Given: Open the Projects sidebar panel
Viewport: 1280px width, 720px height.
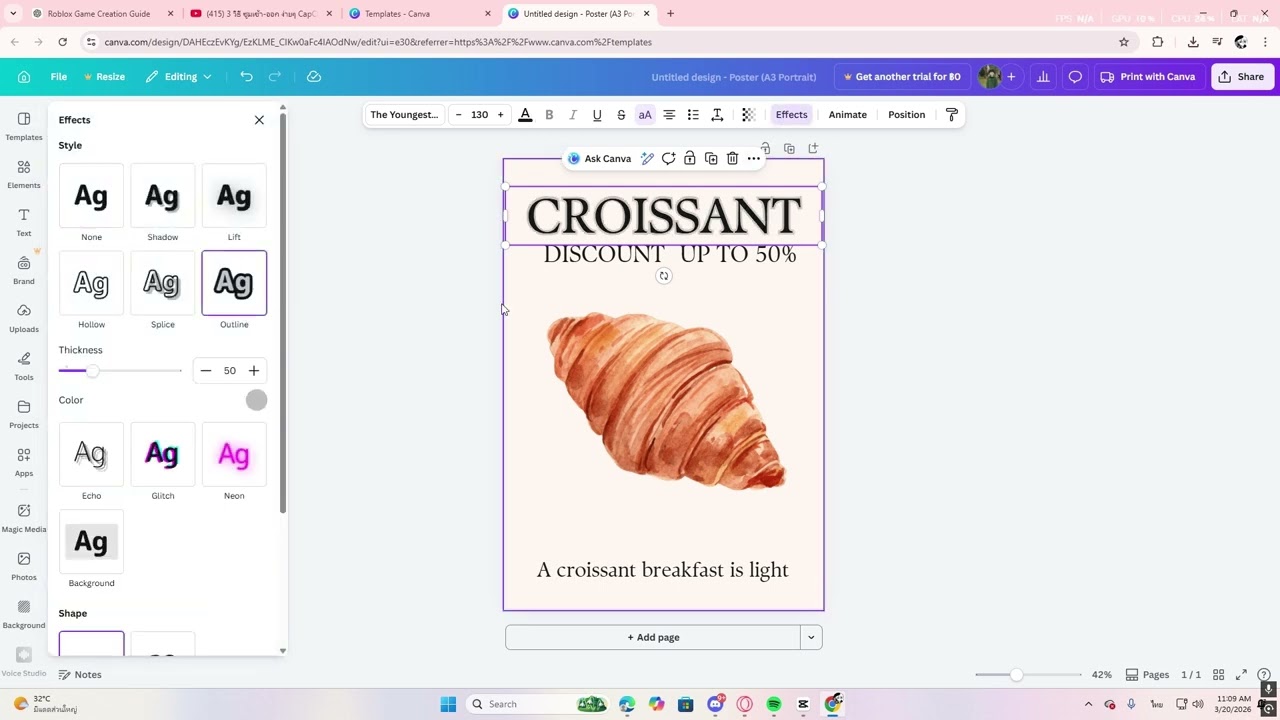Looking at the screenshot, I should tap(24, 414).
